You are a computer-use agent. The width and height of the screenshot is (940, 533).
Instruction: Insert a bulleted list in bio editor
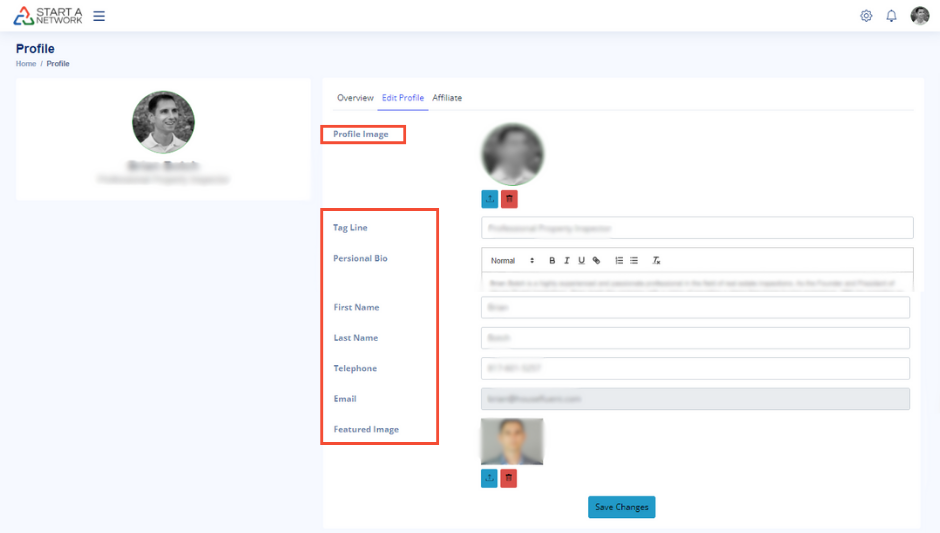tap(634, 261)
